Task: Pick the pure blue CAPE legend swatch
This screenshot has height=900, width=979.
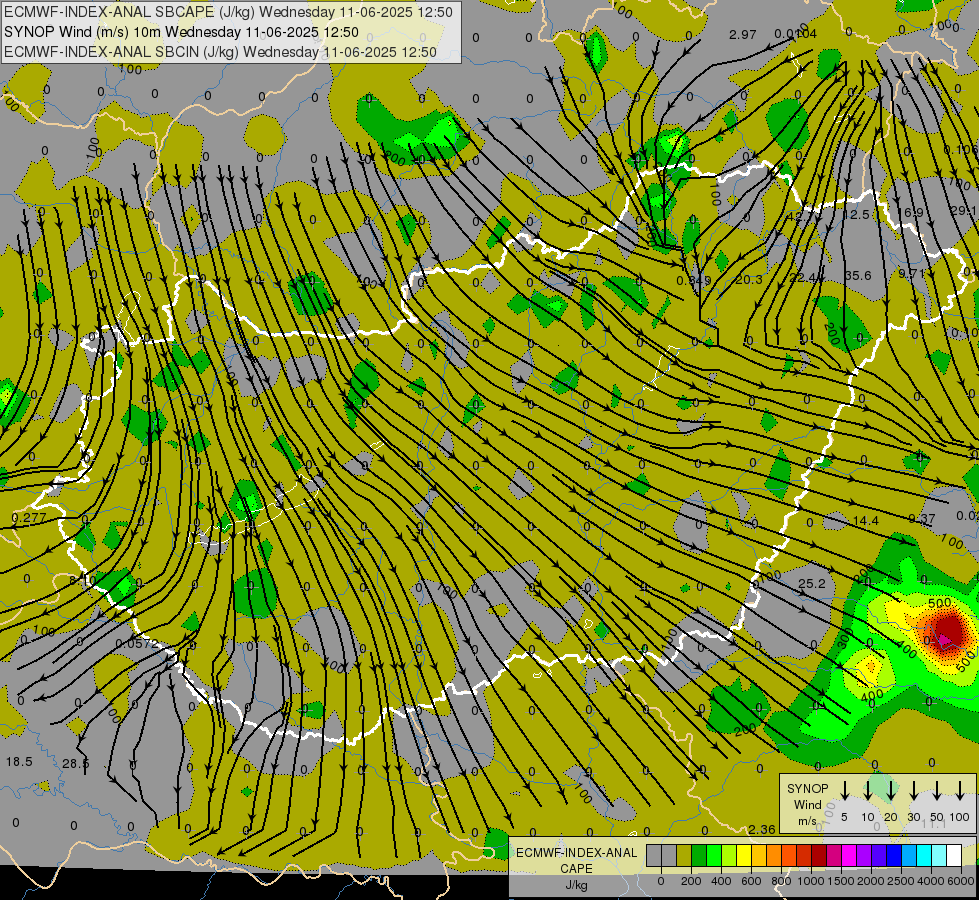Action: (893, 855)
